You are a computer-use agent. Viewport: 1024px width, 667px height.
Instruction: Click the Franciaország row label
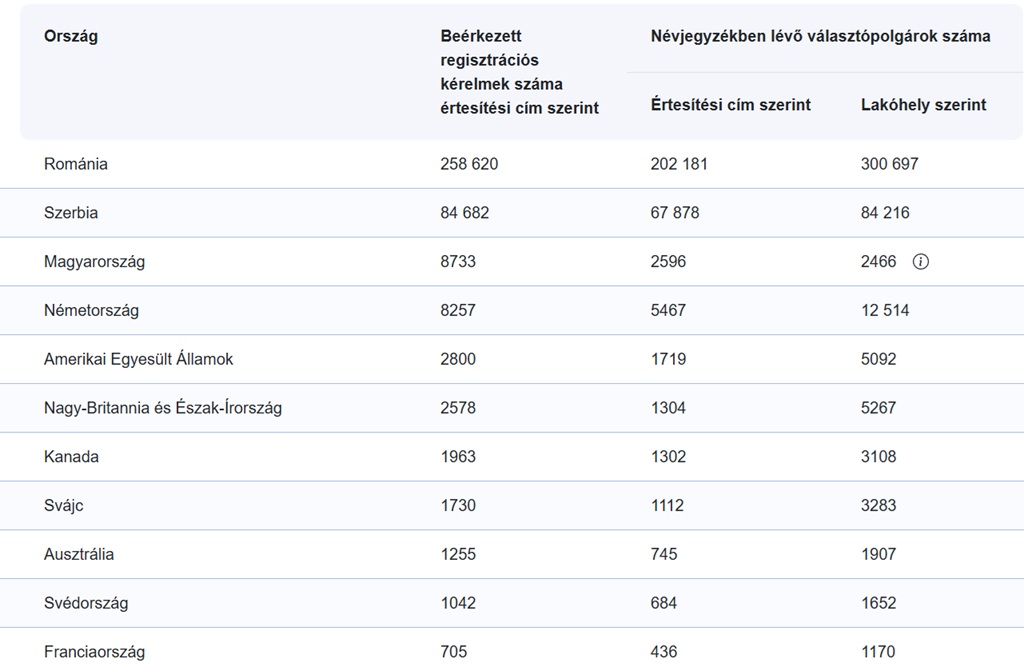[94, 652]
